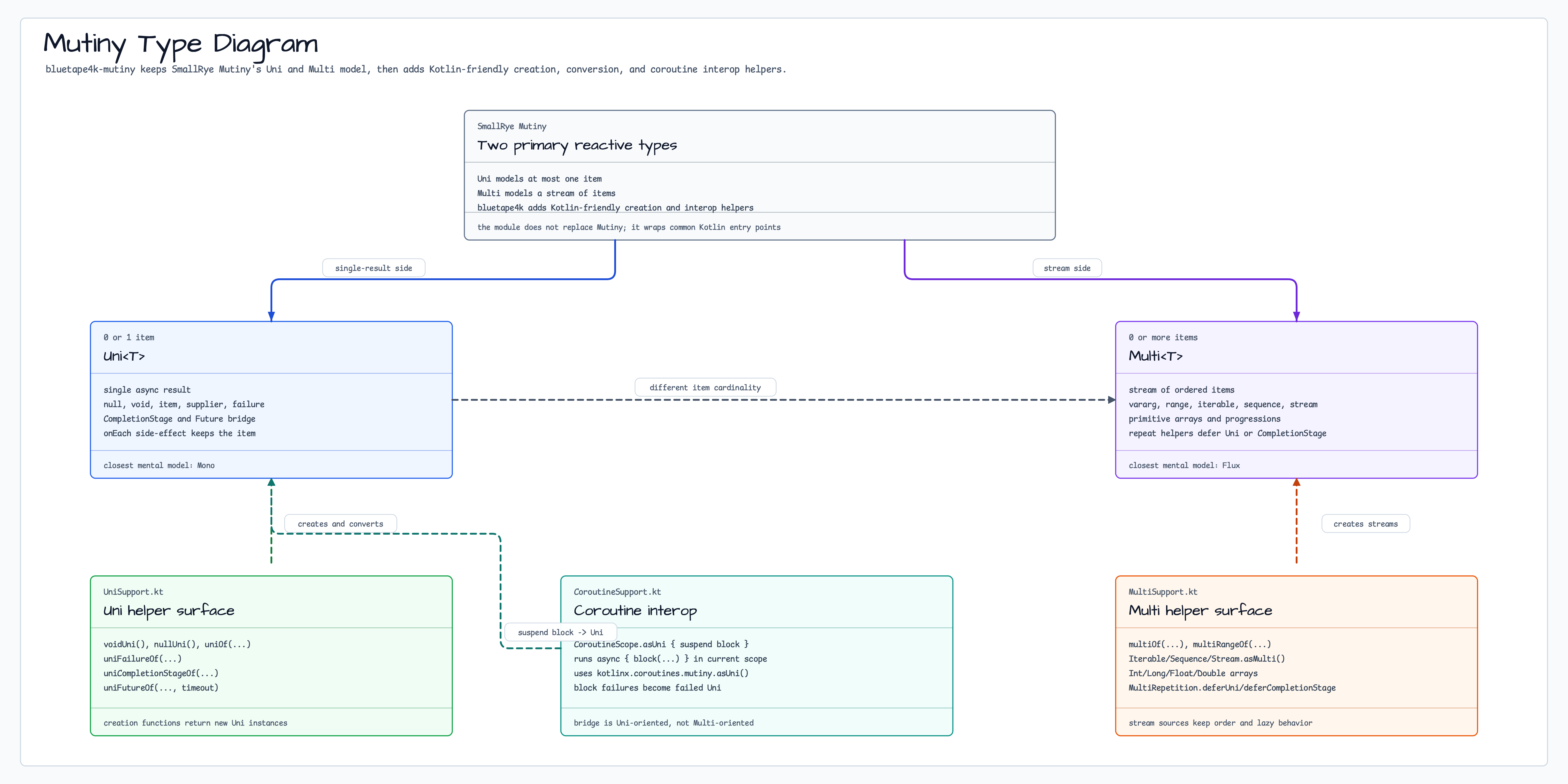Click runs async { block(...) } in current scope
This screenshot has width=1568, height=784.
point(670,659)
